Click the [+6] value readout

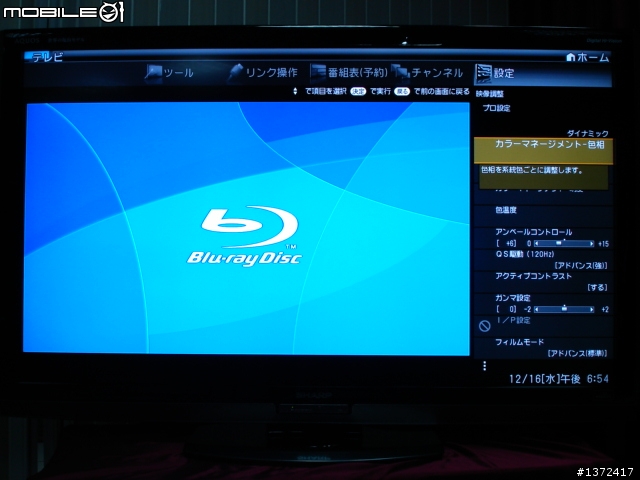point(507,244)
